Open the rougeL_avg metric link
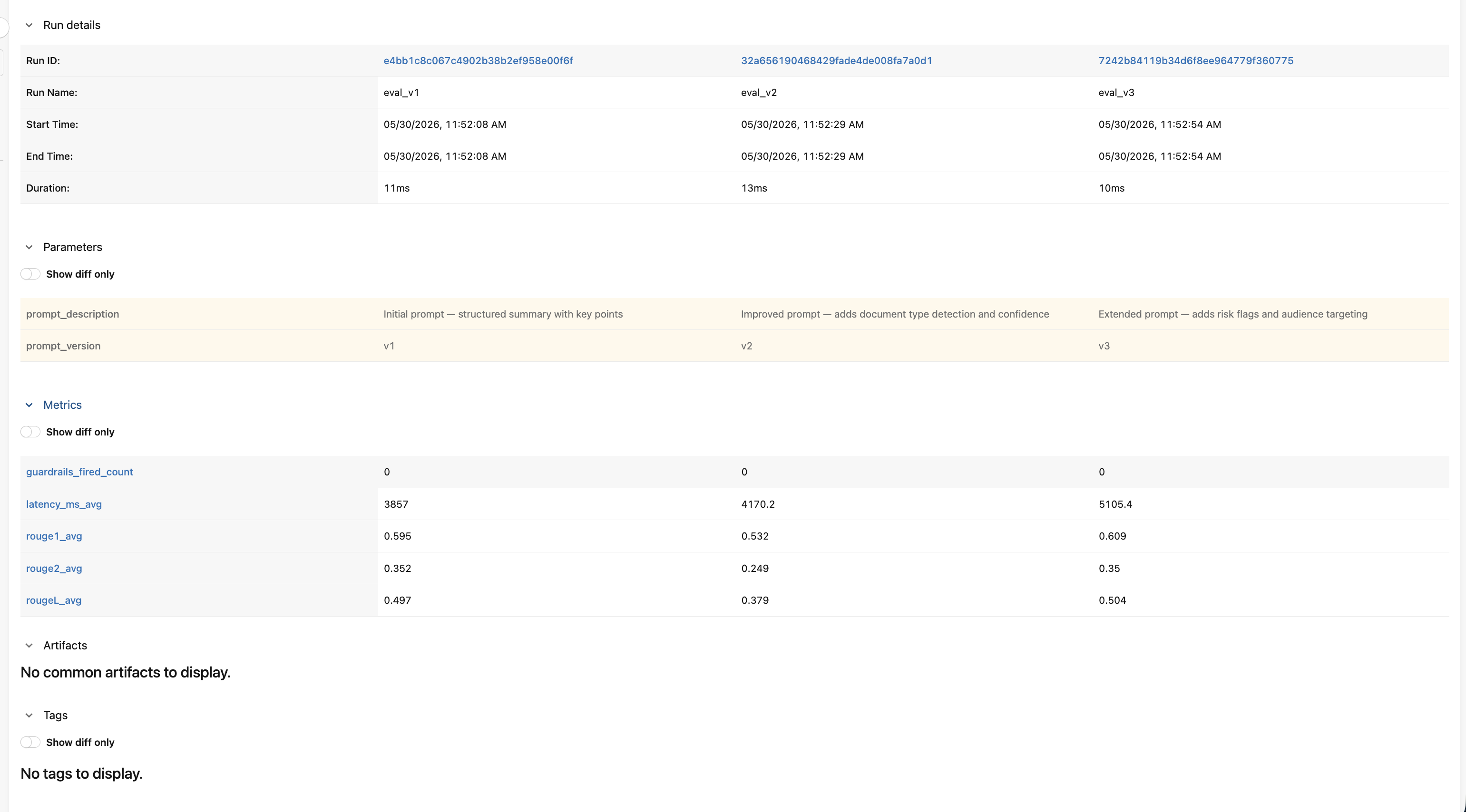Image resolution: width=1466 pixels, height=812 pixels. pyautogui.click(x=53, y=600)
